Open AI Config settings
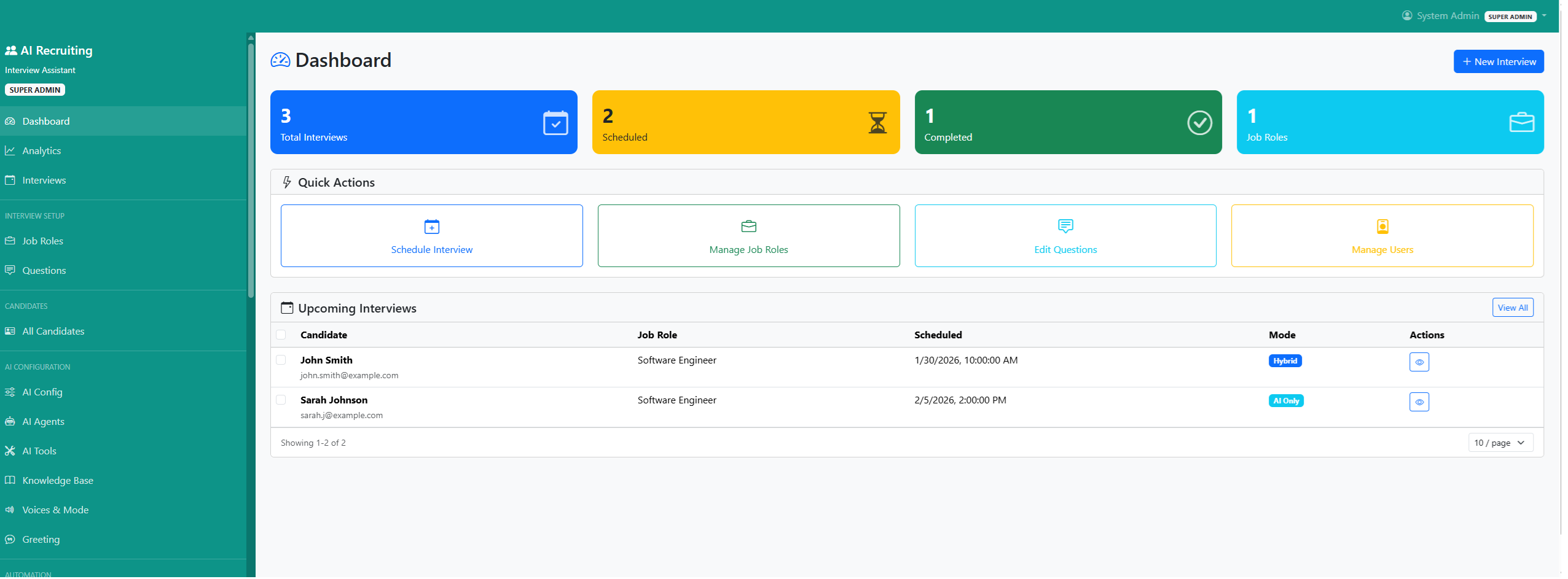This screenshot has height=579, width=1568. 42,392
